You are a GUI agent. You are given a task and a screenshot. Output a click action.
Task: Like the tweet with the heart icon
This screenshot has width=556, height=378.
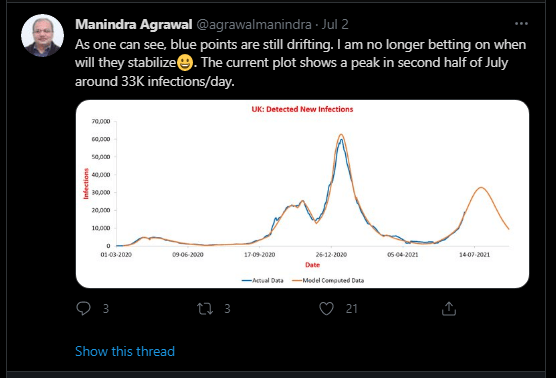pyautogui.click(x=326, y=308)
